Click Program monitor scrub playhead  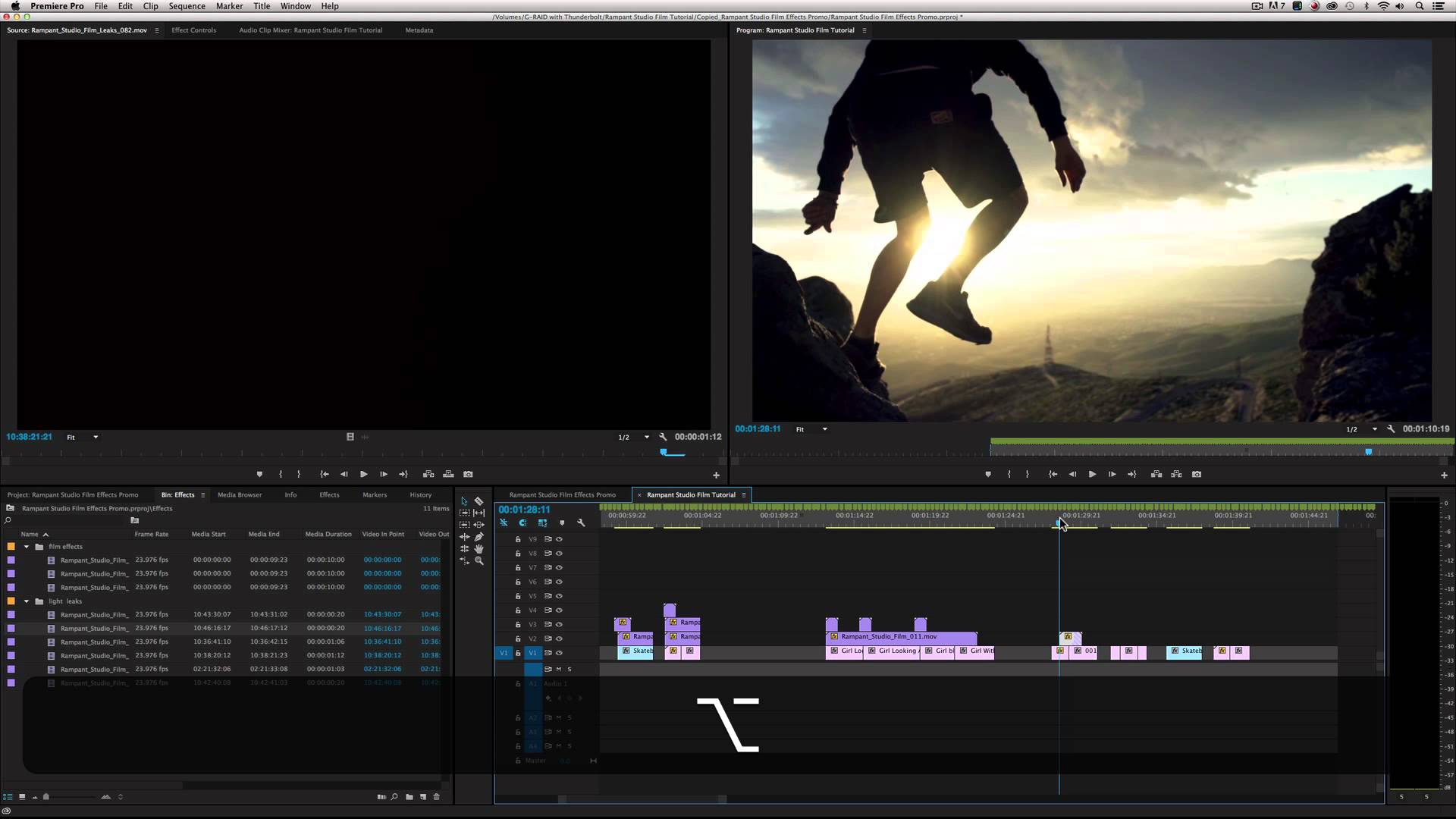(x=1369, y=452)
